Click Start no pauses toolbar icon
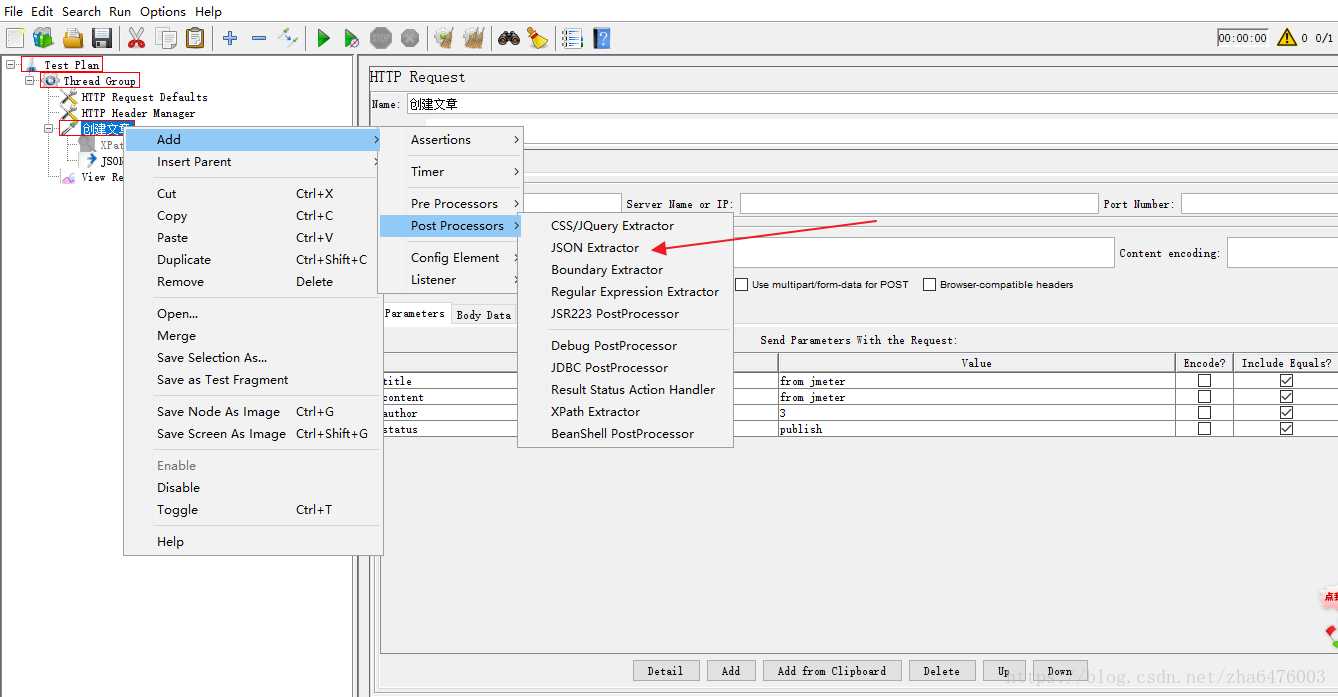The height and width of the screenshot is (697, 1338). coord(351,38)
